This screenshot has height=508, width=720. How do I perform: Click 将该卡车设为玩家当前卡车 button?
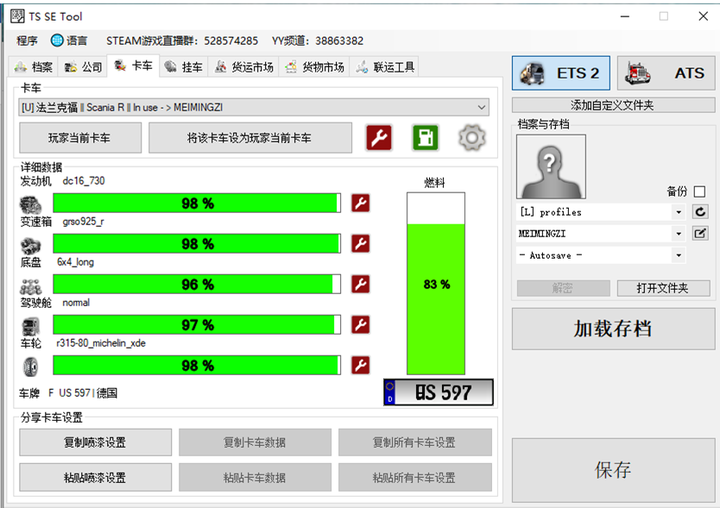250,137
